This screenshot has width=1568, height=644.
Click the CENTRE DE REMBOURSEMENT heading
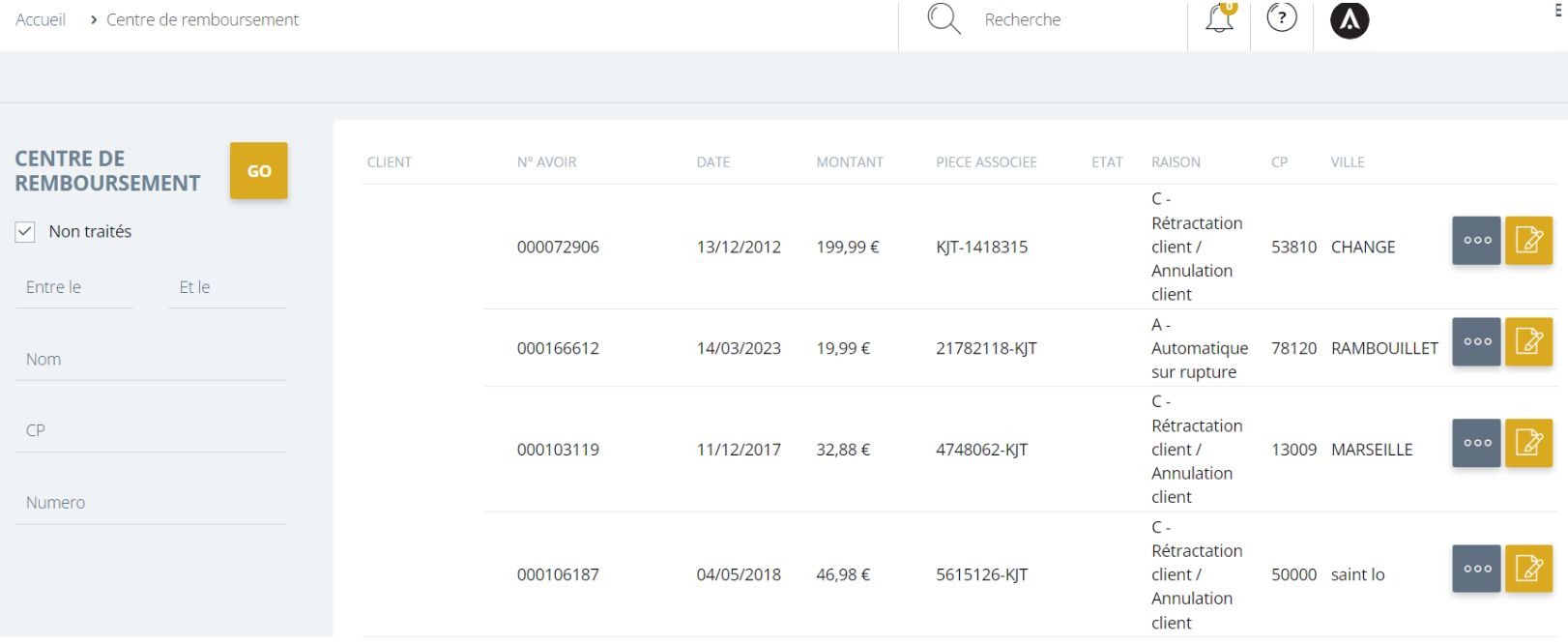pyautogui.click(x=107, y=171)
